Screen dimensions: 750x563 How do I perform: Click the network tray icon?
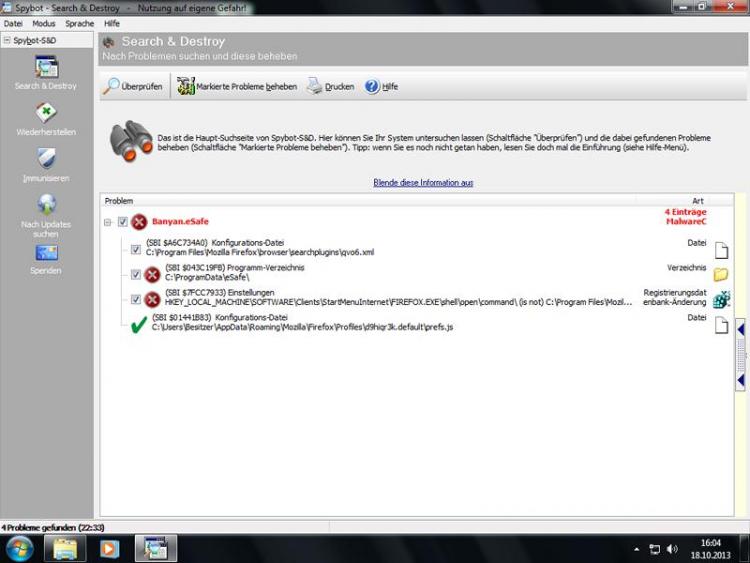(654, 549)
